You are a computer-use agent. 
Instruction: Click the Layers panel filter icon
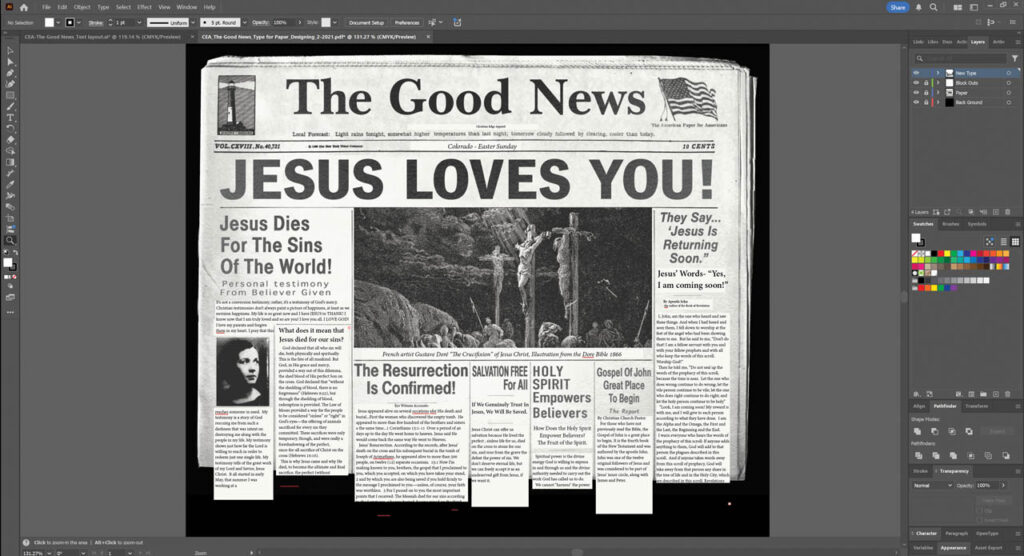click(1014, 59)
